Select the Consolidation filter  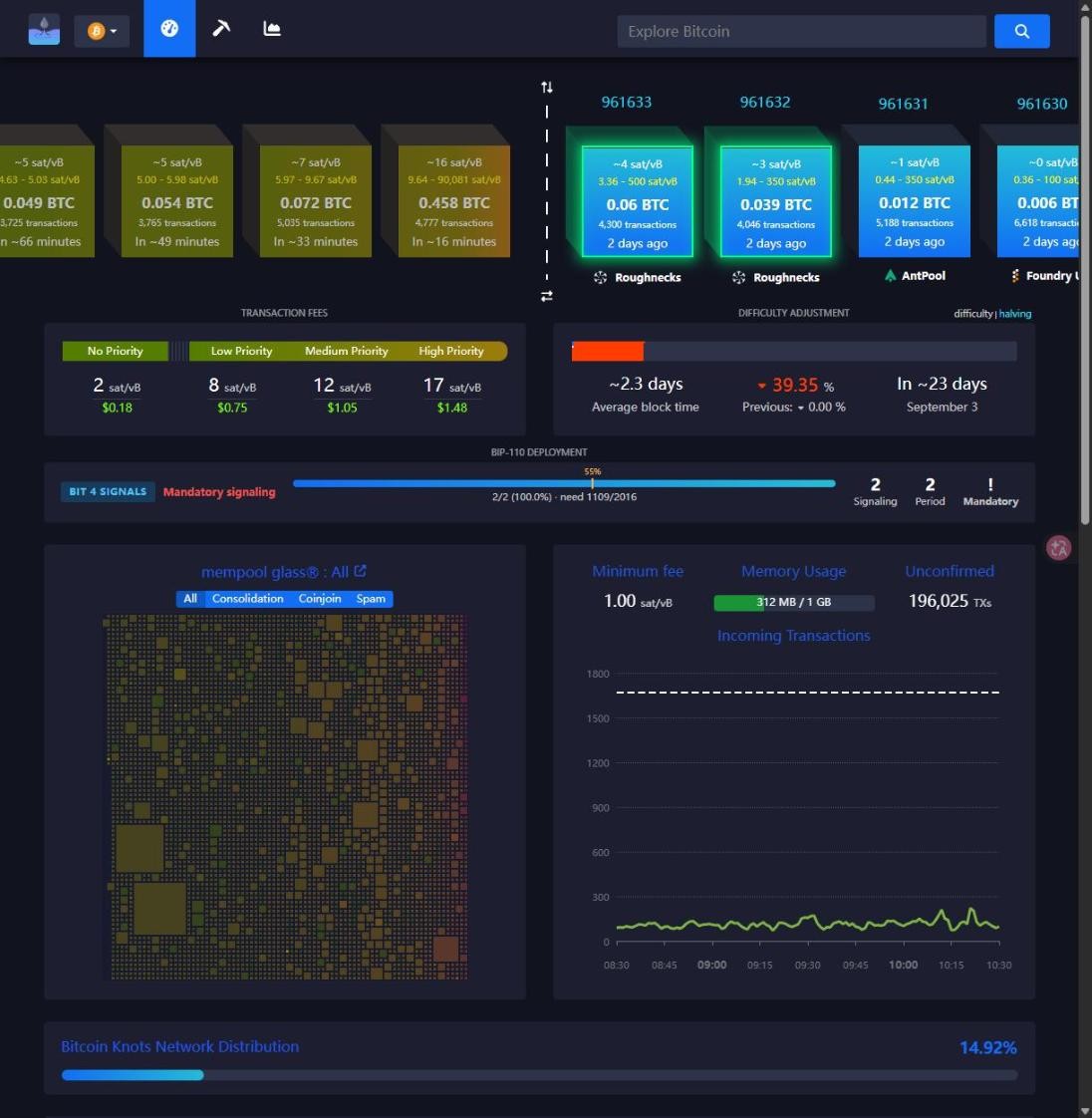[x=247, y=599]
